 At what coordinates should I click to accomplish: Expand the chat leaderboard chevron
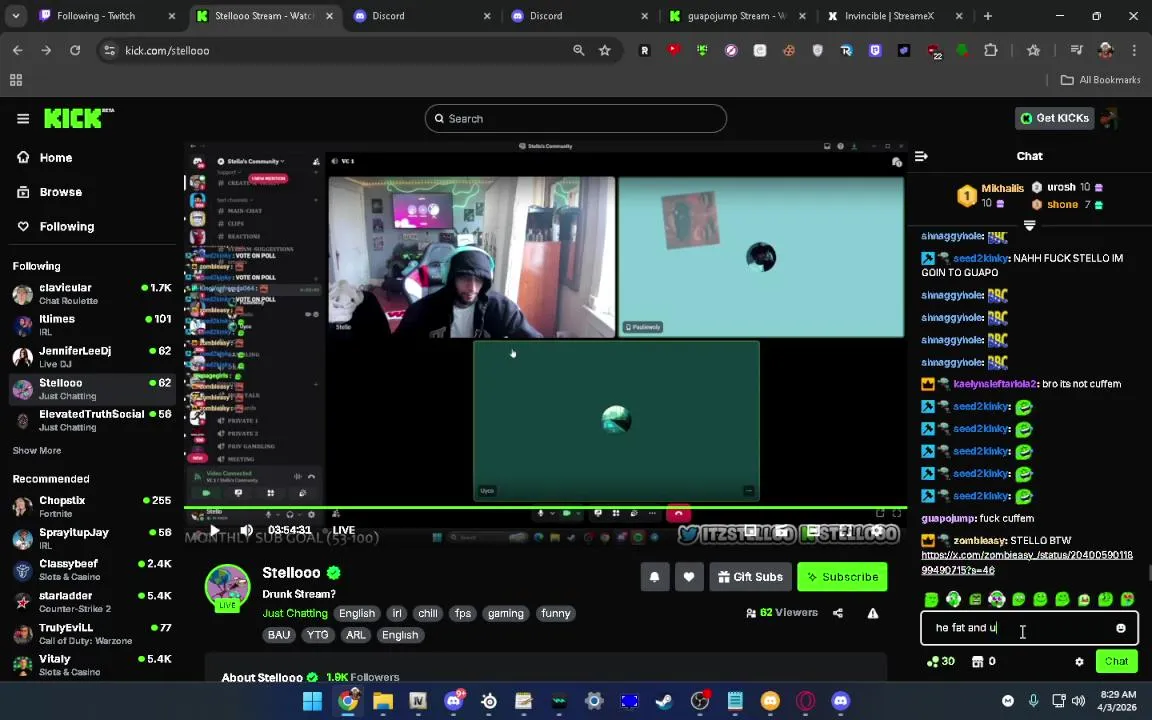(1029, 225)
